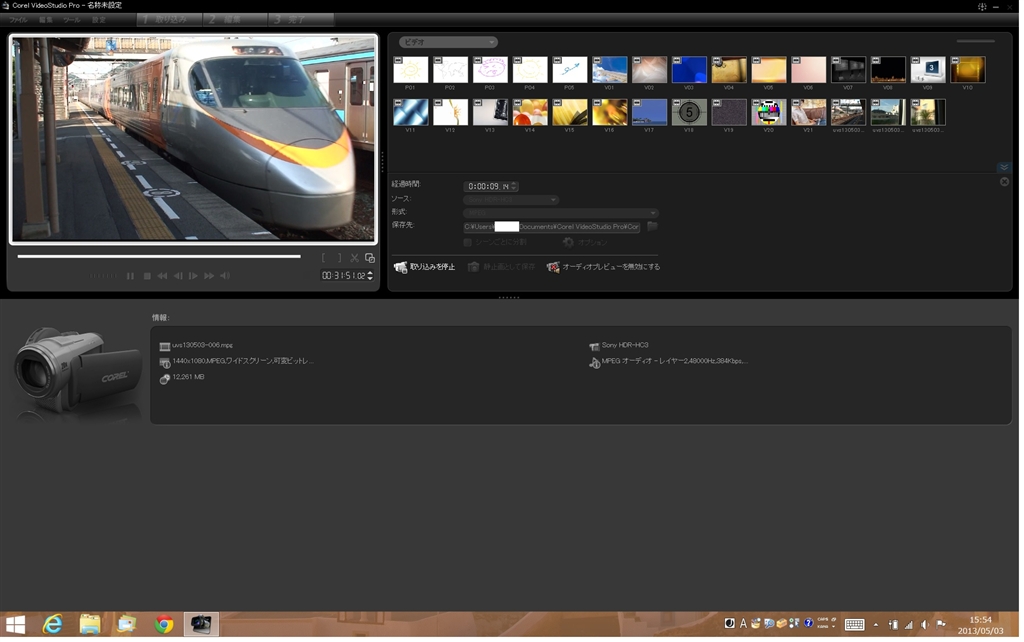The image size is (1024, 642).
Task: Open the ビデオ library category dropdown
Action: click(447, 42)
